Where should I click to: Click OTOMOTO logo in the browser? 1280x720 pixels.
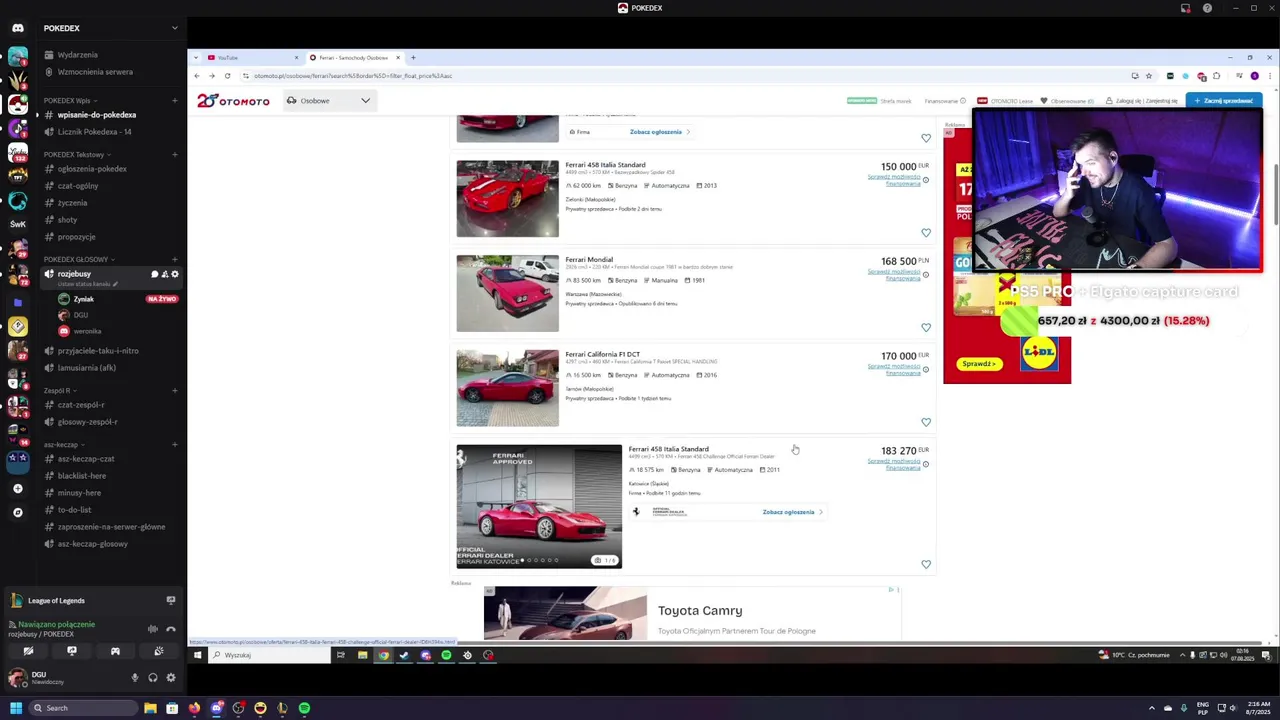(x=233, y=100)
